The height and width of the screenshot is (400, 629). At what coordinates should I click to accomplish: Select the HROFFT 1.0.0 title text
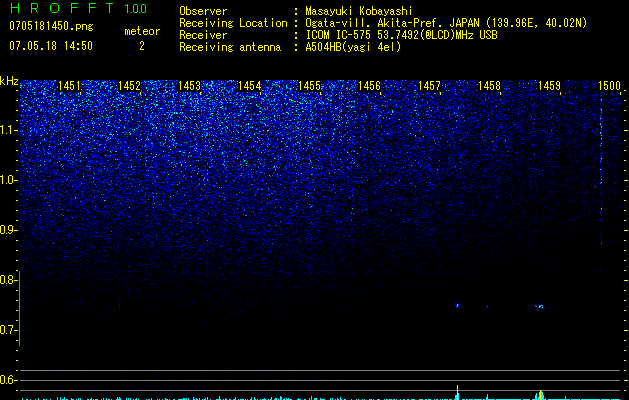coord(78,8)
